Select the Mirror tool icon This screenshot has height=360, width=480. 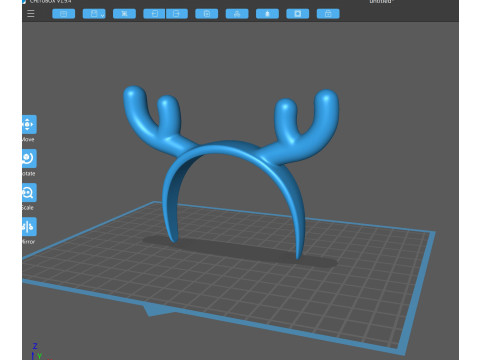[x=29, y=227]
